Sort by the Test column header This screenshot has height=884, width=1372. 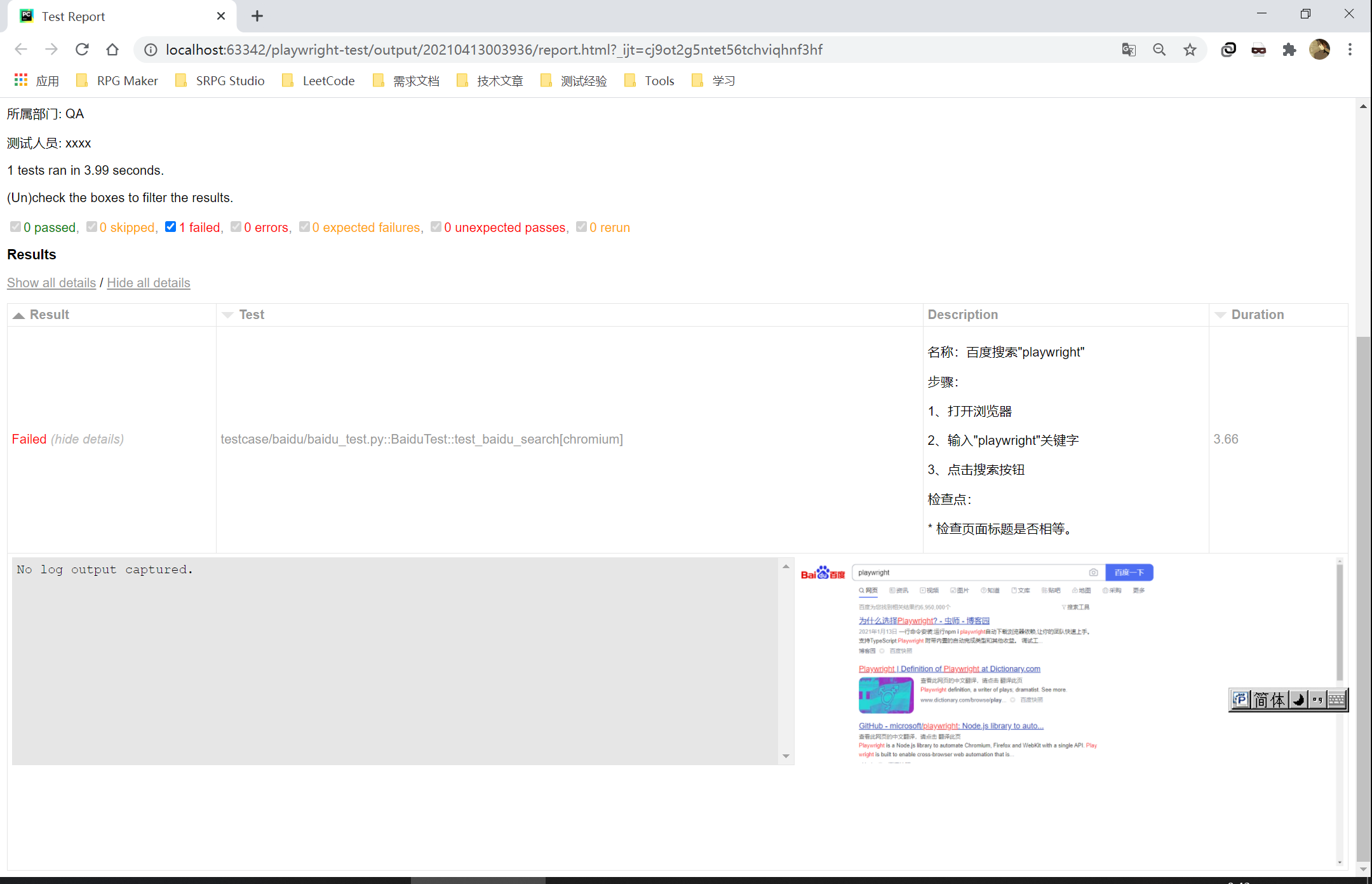click(x=252, y=315)
